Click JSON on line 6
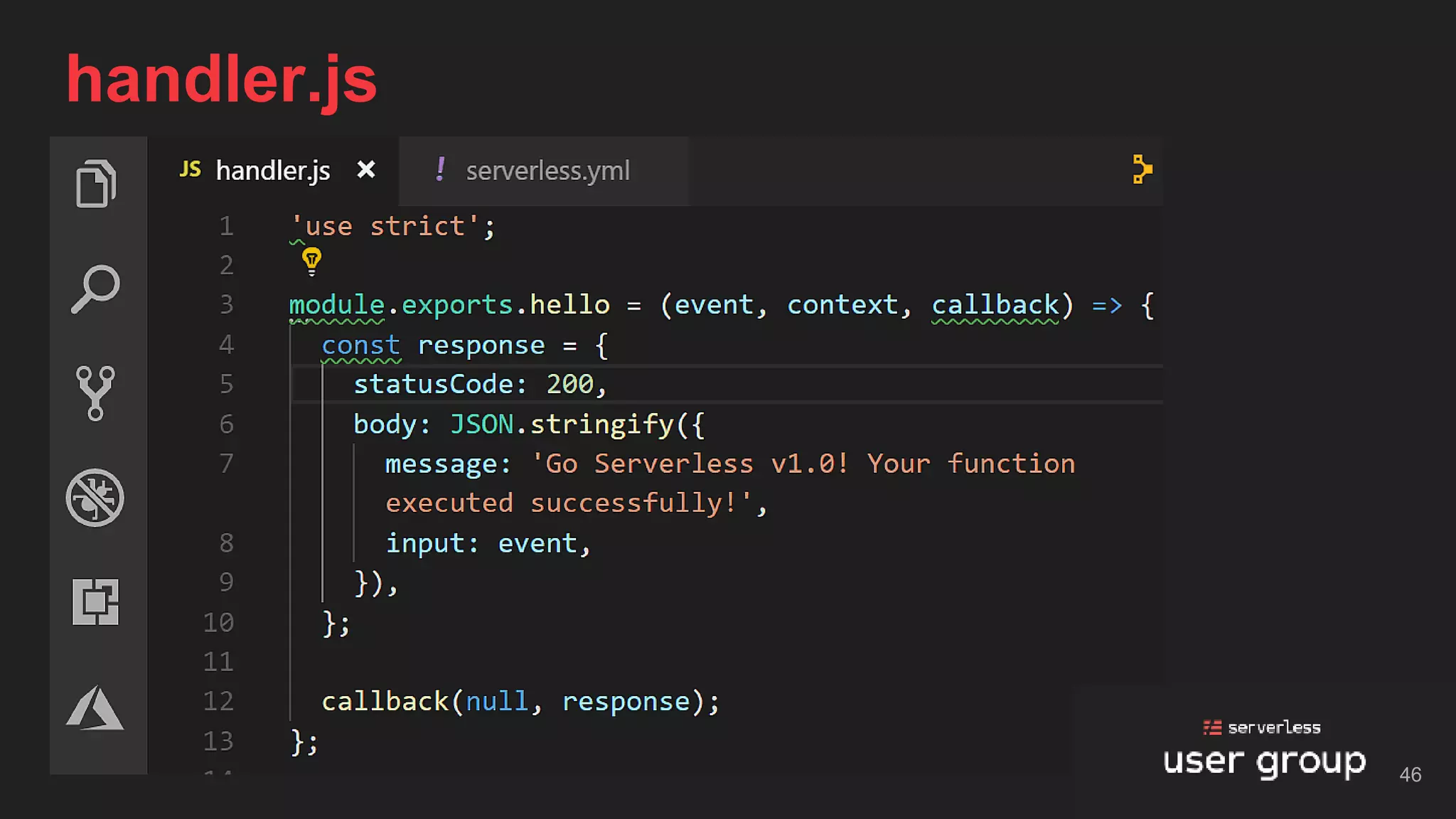 click(481, 424)
